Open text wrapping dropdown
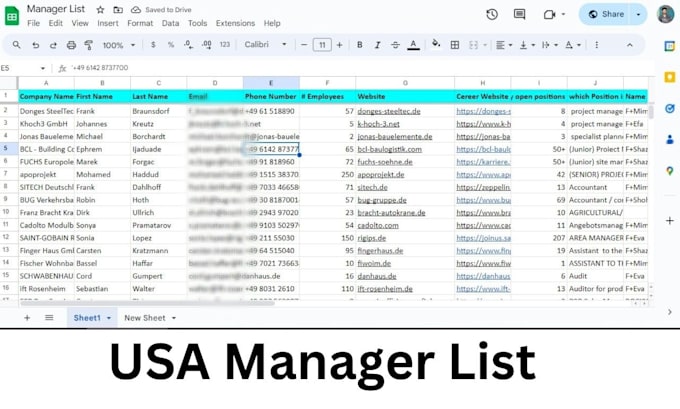 550,45
